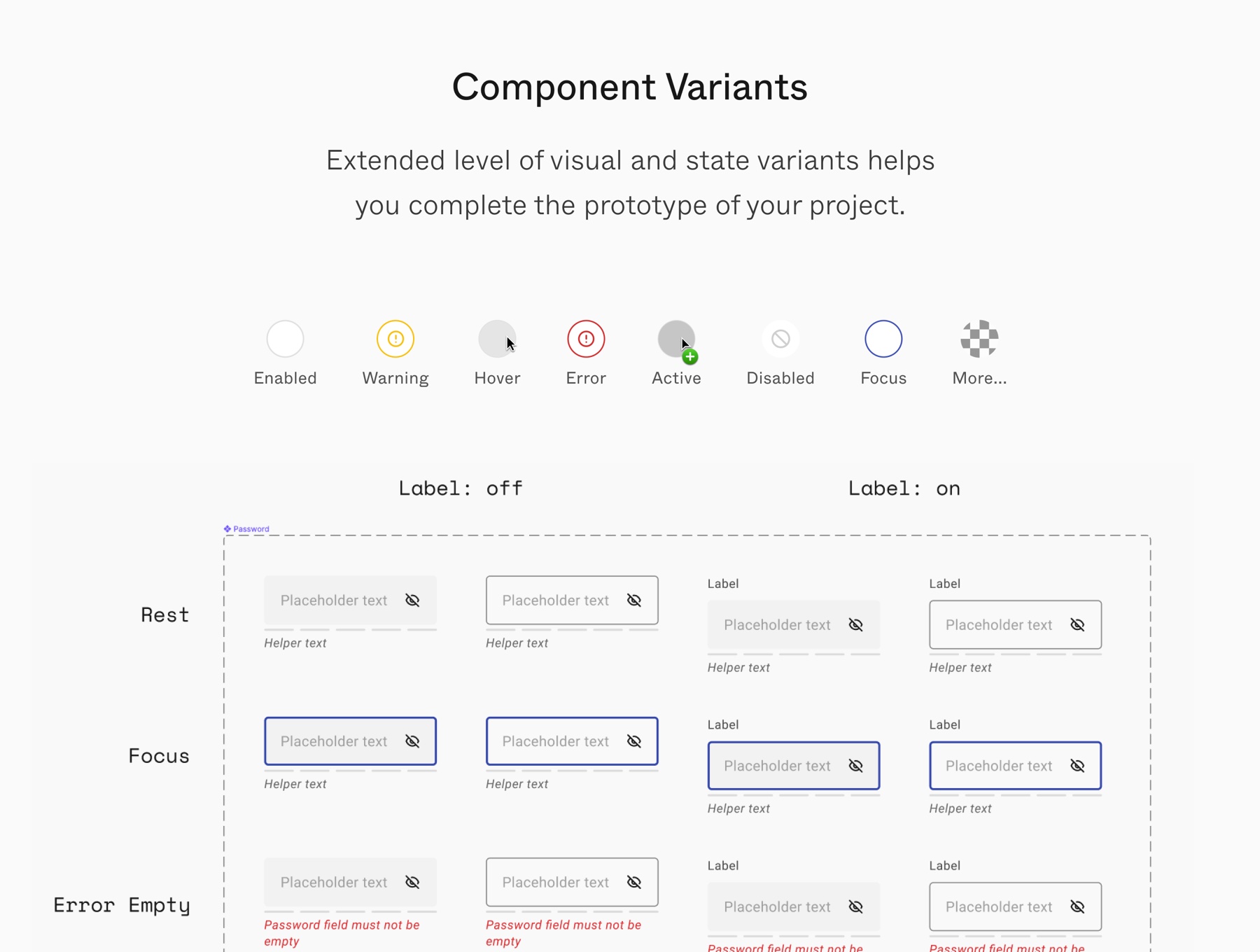The image size is (1260, 952).
Task: Open the checkered More... icon
Action: [x=979, y=339]
